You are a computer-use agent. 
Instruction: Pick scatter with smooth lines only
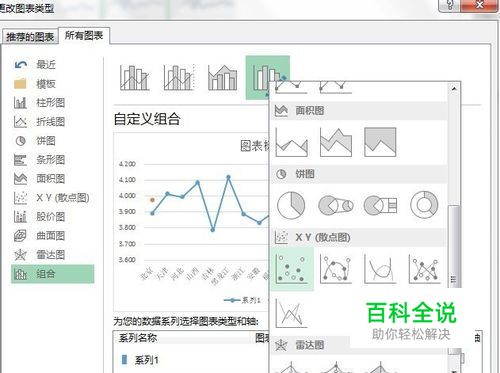(x=380, y=269)
